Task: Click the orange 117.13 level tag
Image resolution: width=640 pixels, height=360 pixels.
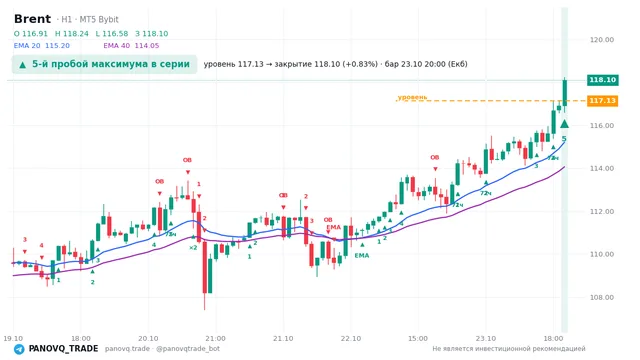Action: (x=602, y=100)
